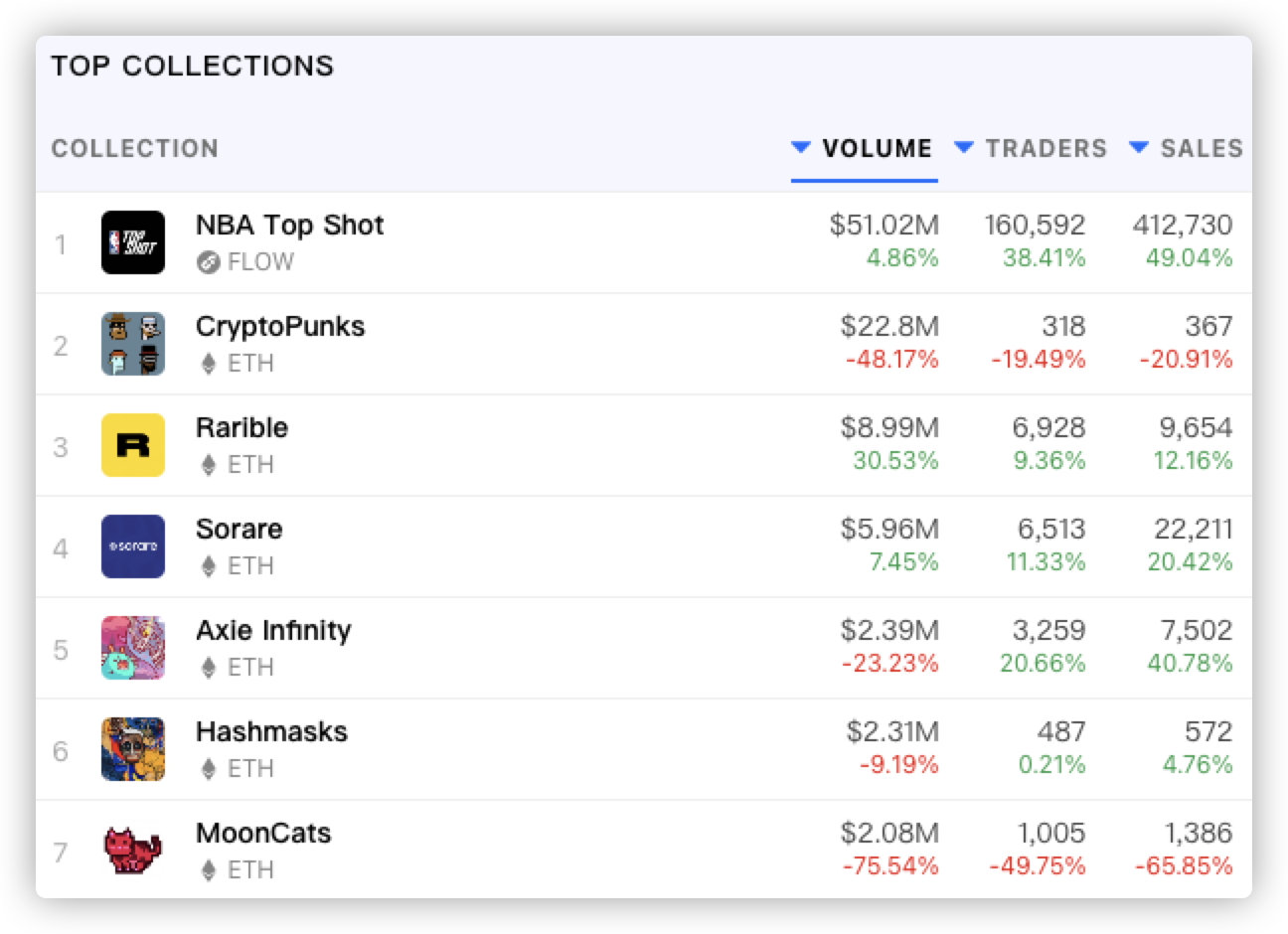
Task: Open the NBA Top Shot collection link
Action: [x=289, y=226]
